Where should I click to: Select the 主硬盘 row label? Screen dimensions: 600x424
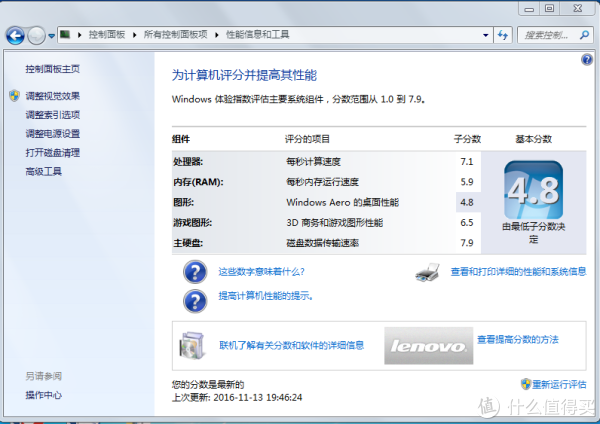coord(188,243)
